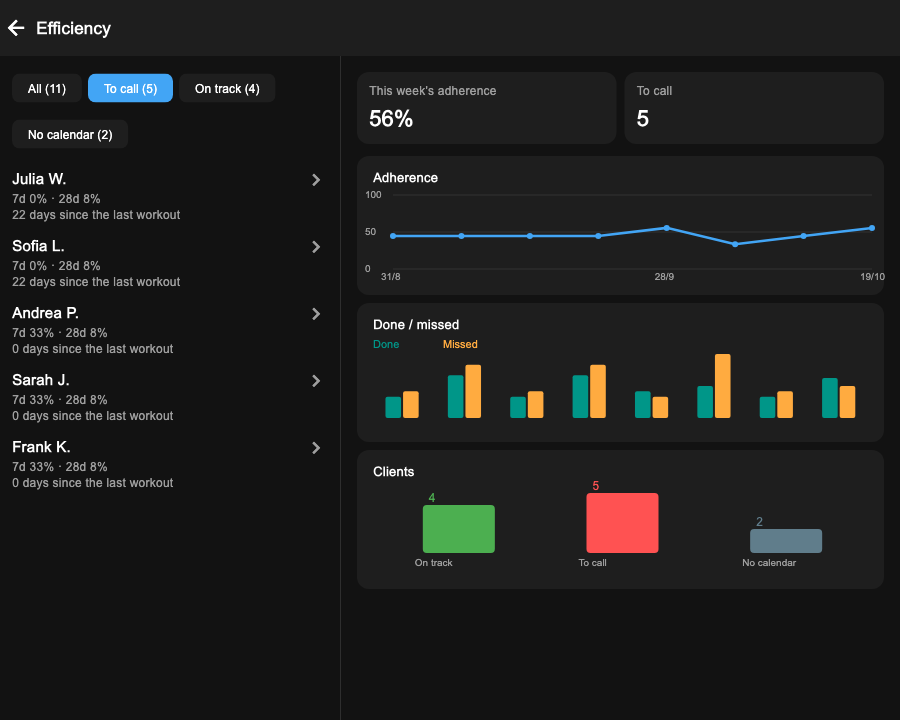Click the Clients chart title
This screenshot has width=900, height=720.
pos(394,472)
